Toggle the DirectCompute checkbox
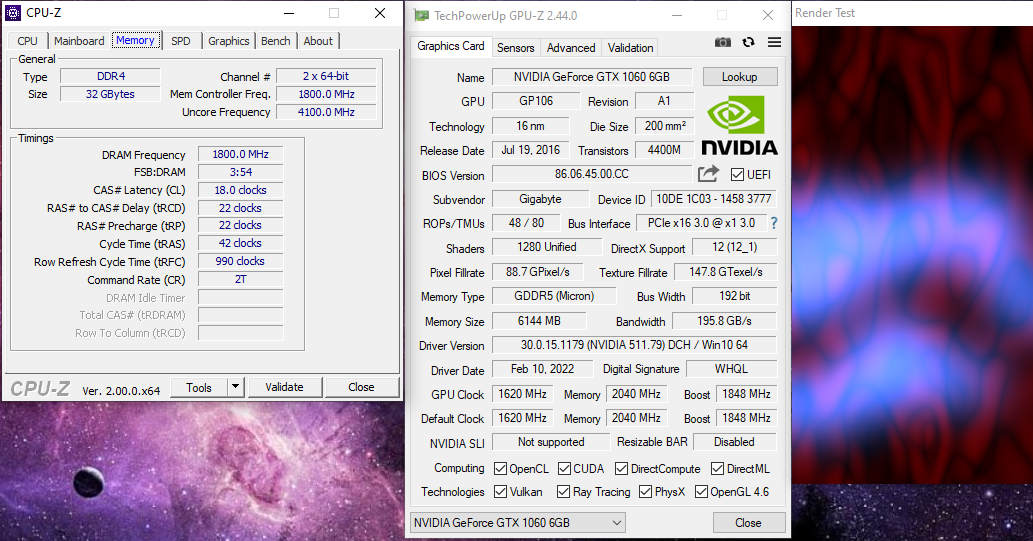This screenshot has width=1033, height=541. tap(621, 469)
